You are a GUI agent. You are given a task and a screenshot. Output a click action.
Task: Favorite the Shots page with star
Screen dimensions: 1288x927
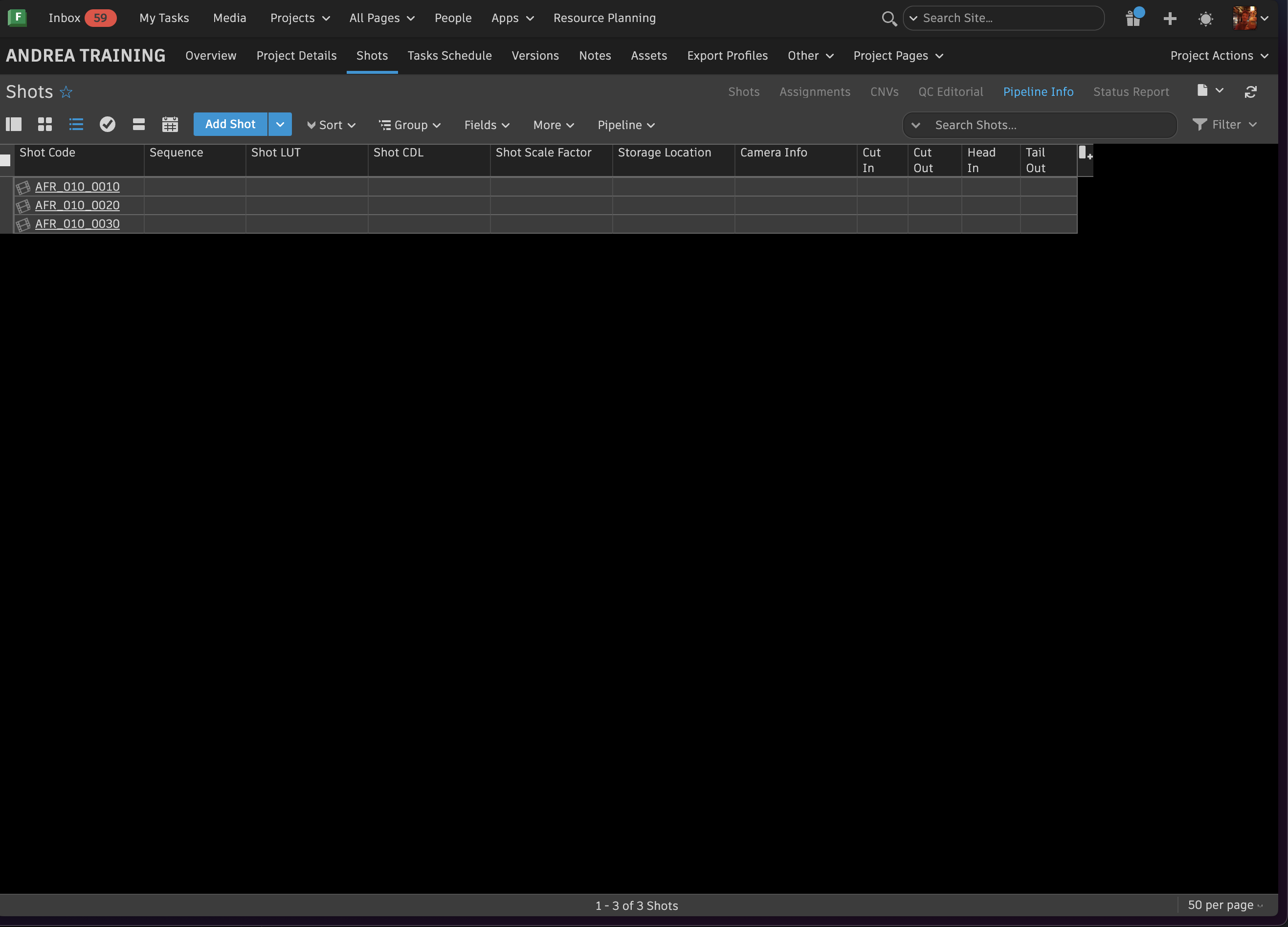coord(67,92)
